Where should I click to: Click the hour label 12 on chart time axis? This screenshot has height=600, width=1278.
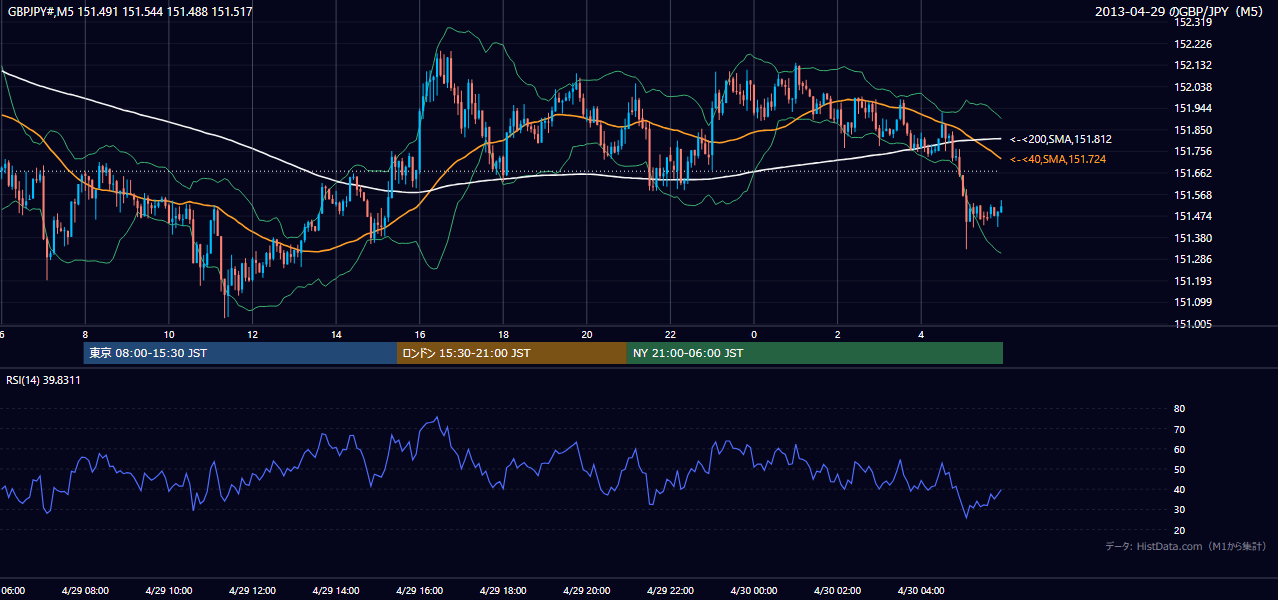click(x=253, y=334)
